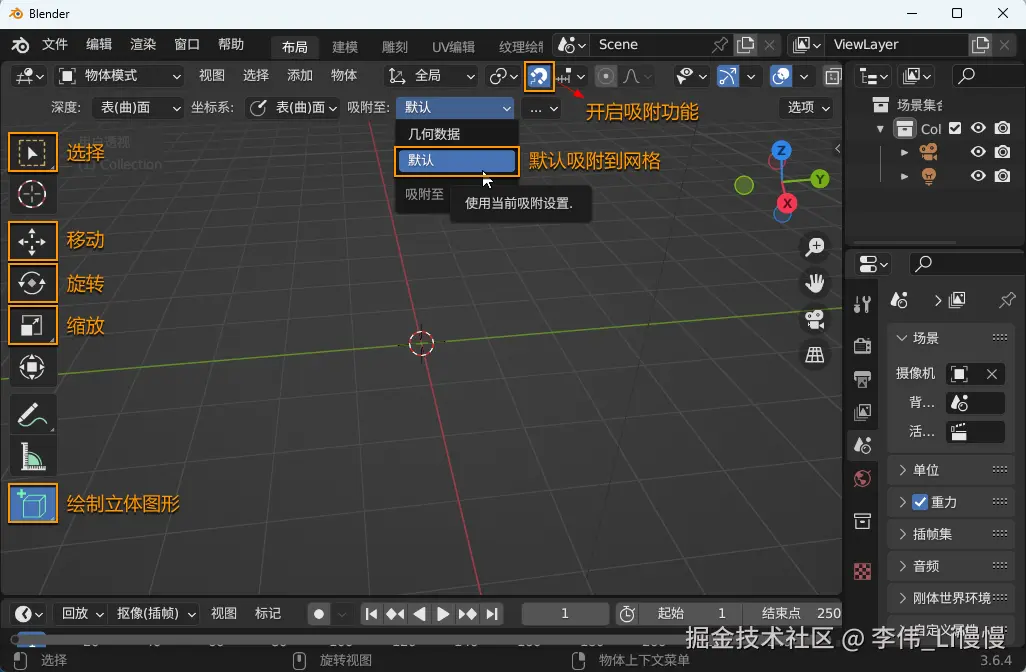Toggle show gizmo button
This screenshot has width=1026, height=672.
pyautogui.click(x=727, y=77)
